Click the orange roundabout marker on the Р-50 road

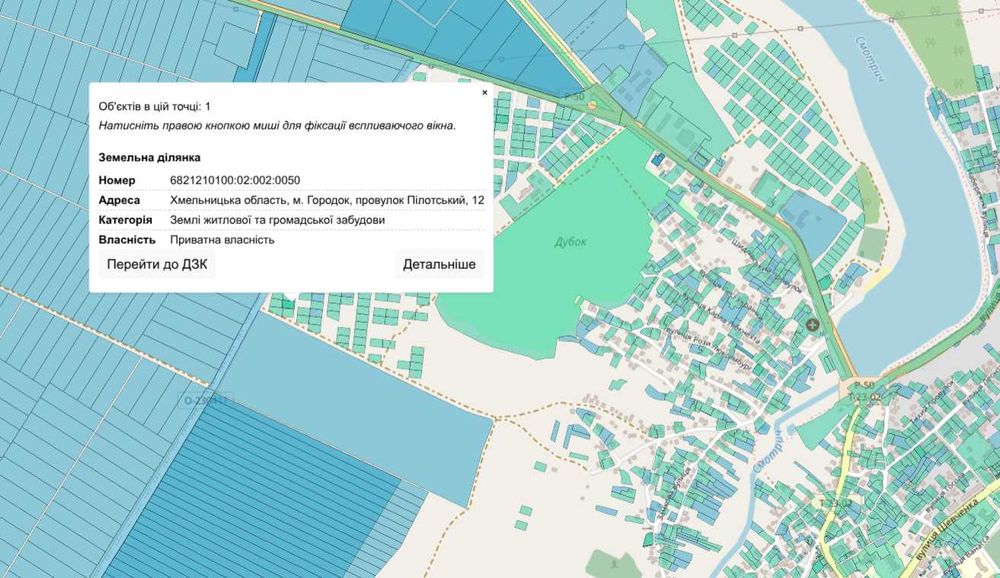pyautogui.click(x=592, y=105)
